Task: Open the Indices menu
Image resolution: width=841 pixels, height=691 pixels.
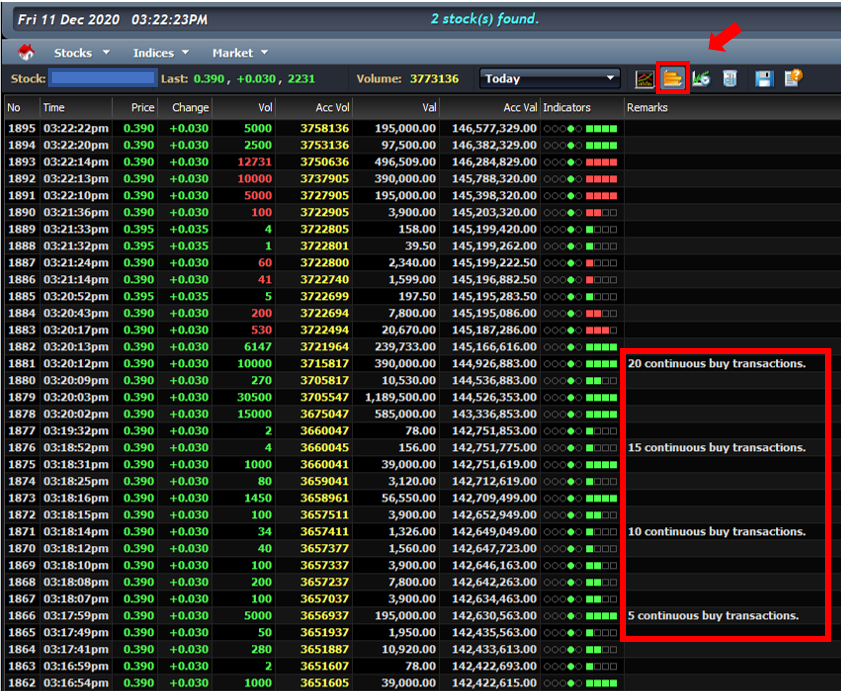Action: (151, 52)
